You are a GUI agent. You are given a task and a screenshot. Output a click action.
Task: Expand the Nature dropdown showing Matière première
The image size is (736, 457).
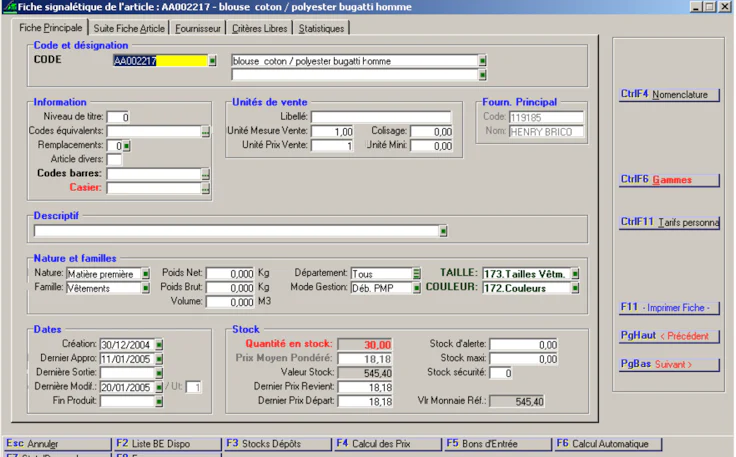point(145,273)
